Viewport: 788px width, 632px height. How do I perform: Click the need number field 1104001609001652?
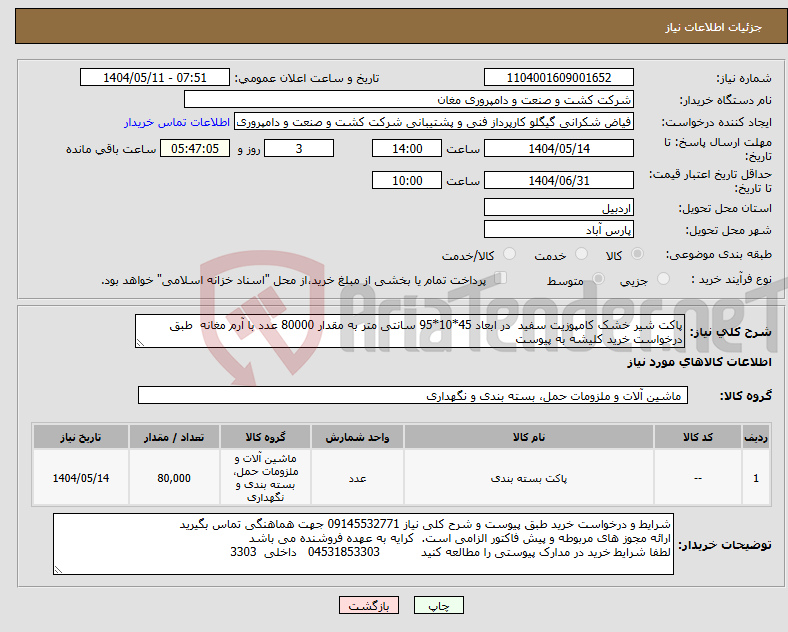558,77
